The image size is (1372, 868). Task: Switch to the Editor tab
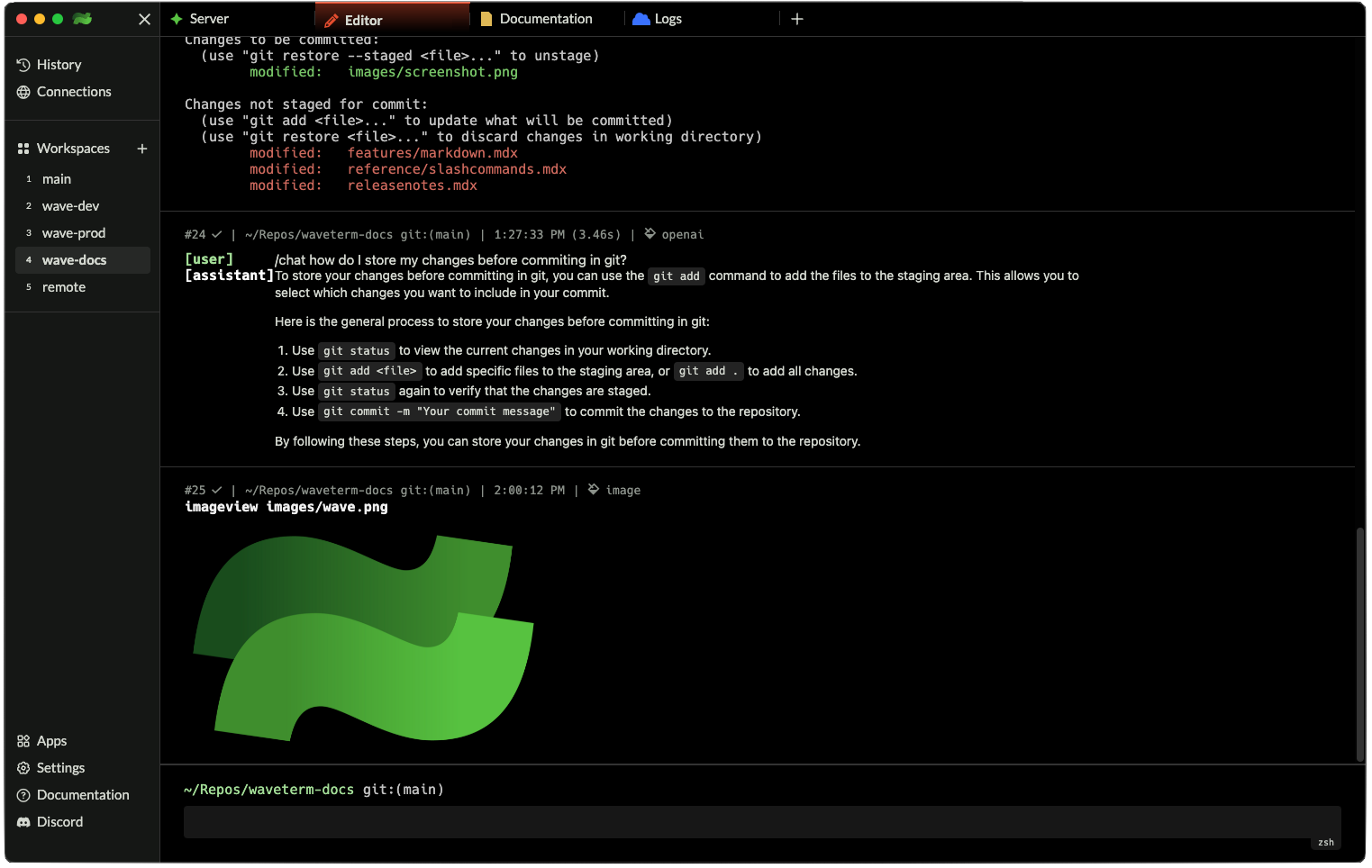click(x=392, y=20)
